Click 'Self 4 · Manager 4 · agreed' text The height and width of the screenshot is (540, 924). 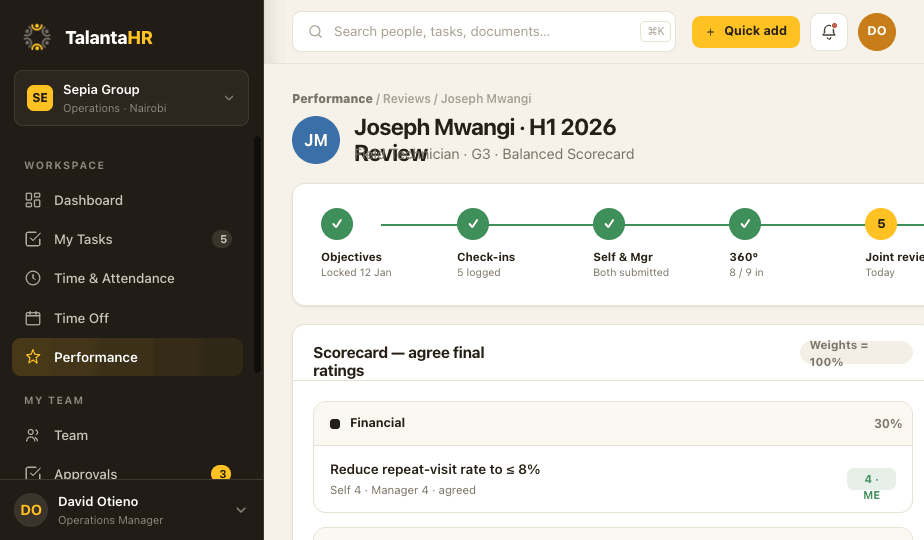point(402,490)
